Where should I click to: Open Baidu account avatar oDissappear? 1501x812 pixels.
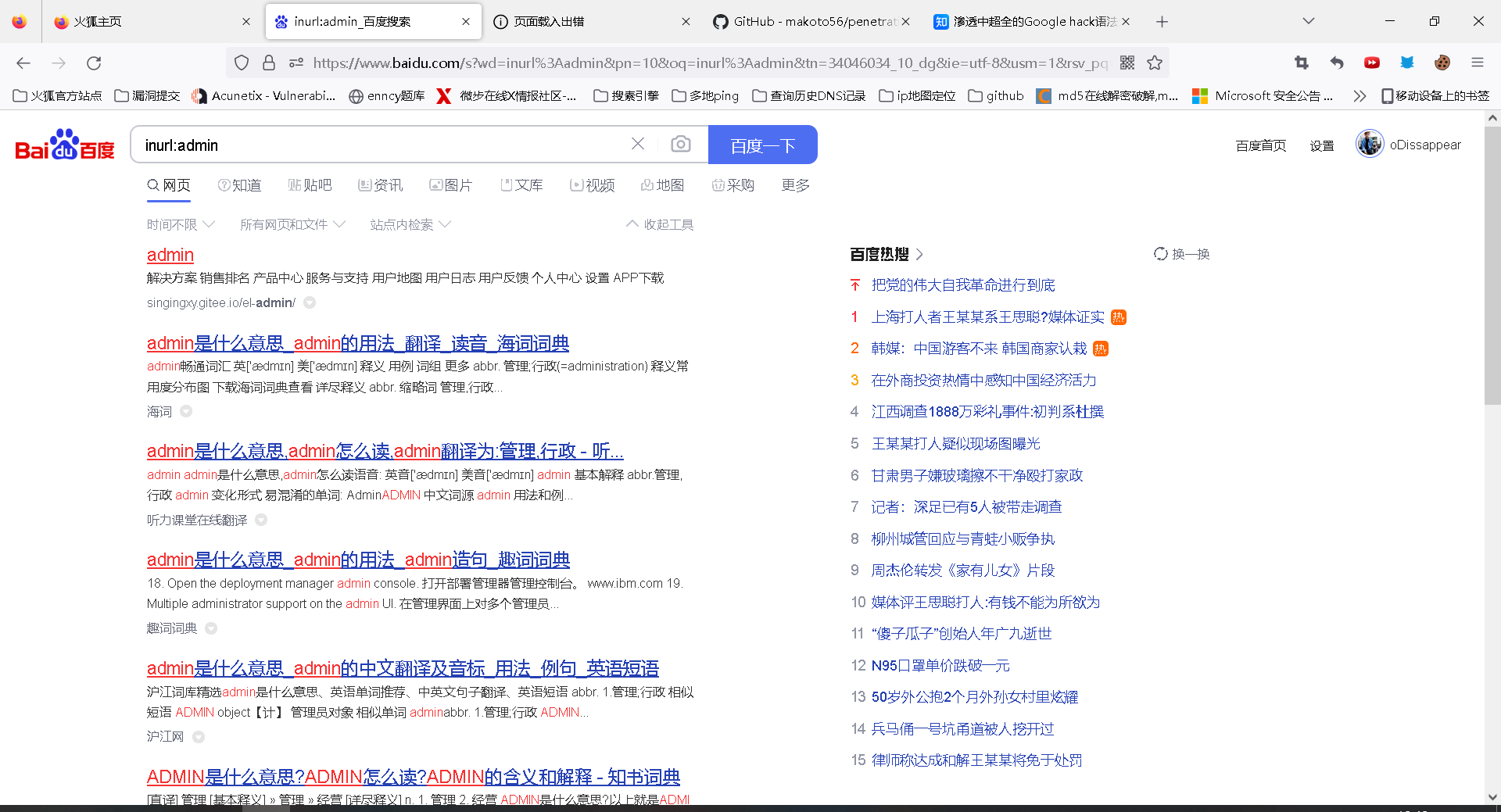(x=1369, y=144)
